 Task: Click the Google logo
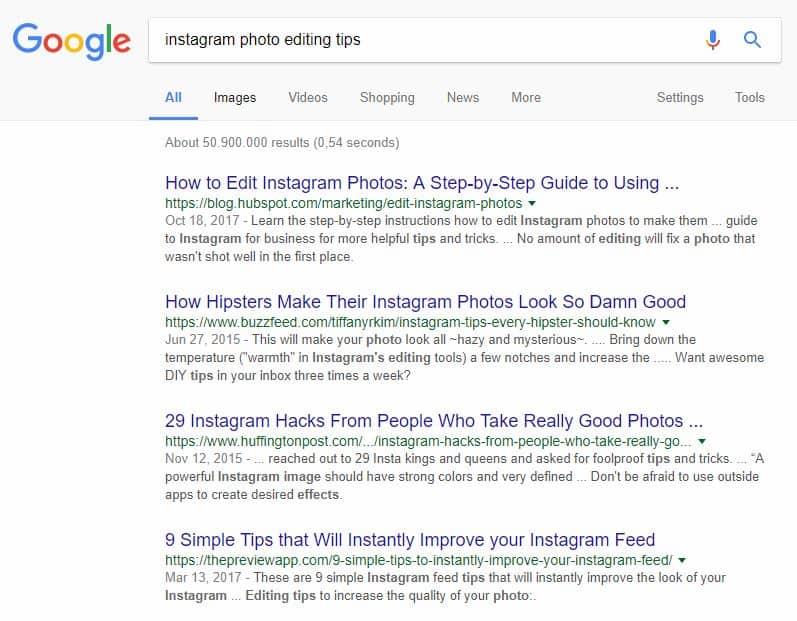click(72, 41)
